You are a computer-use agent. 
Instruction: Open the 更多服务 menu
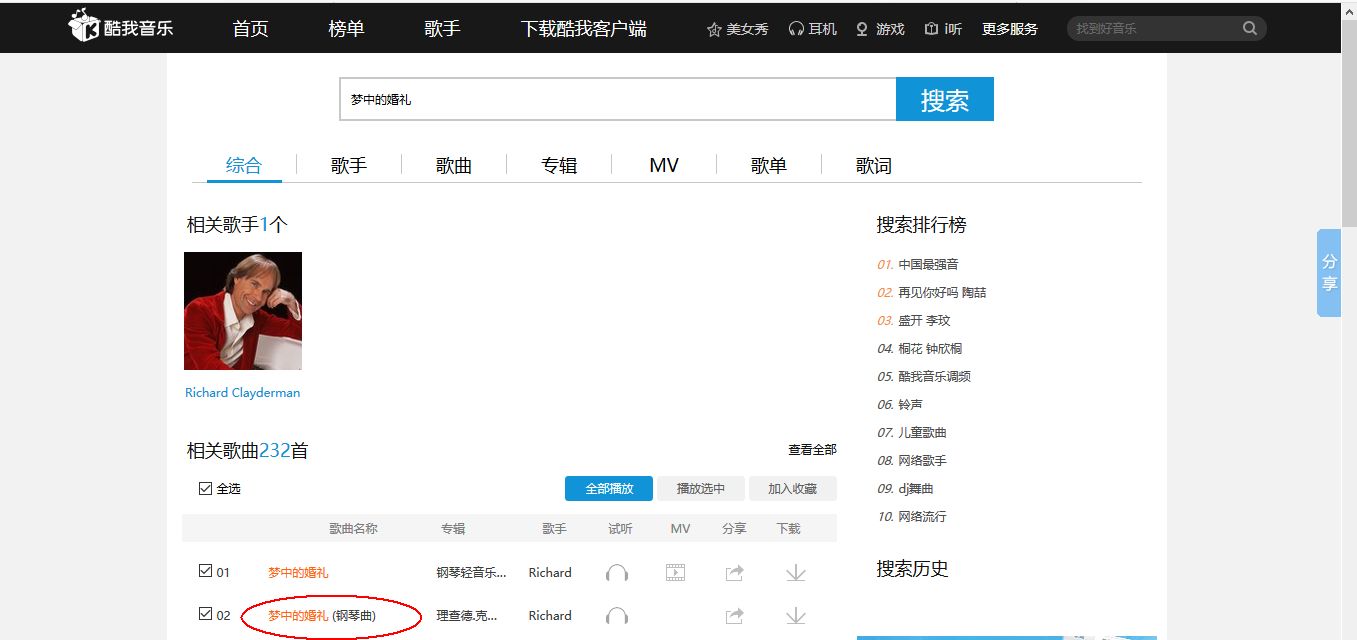coord(1010,29)
